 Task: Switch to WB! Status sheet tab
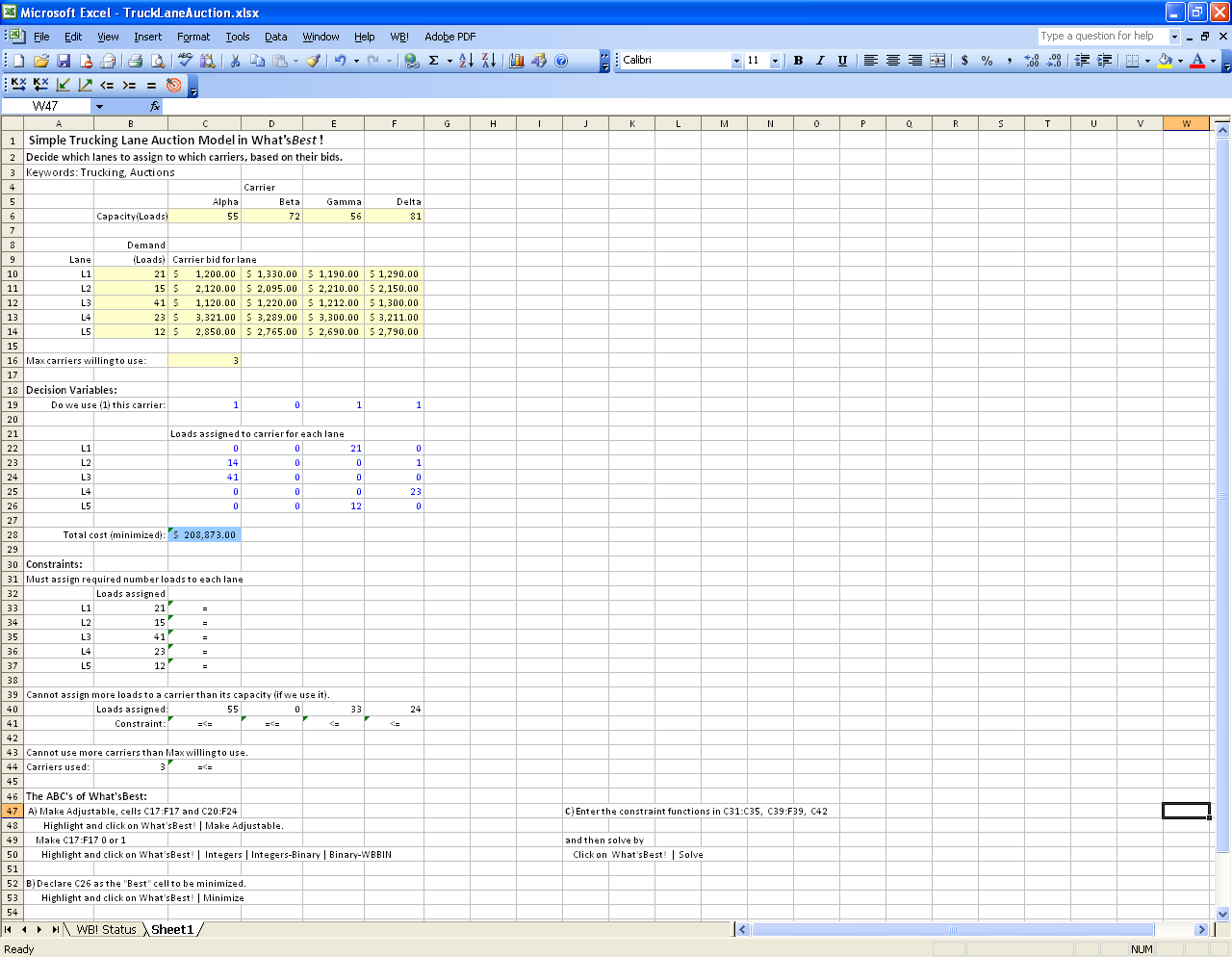106,929
